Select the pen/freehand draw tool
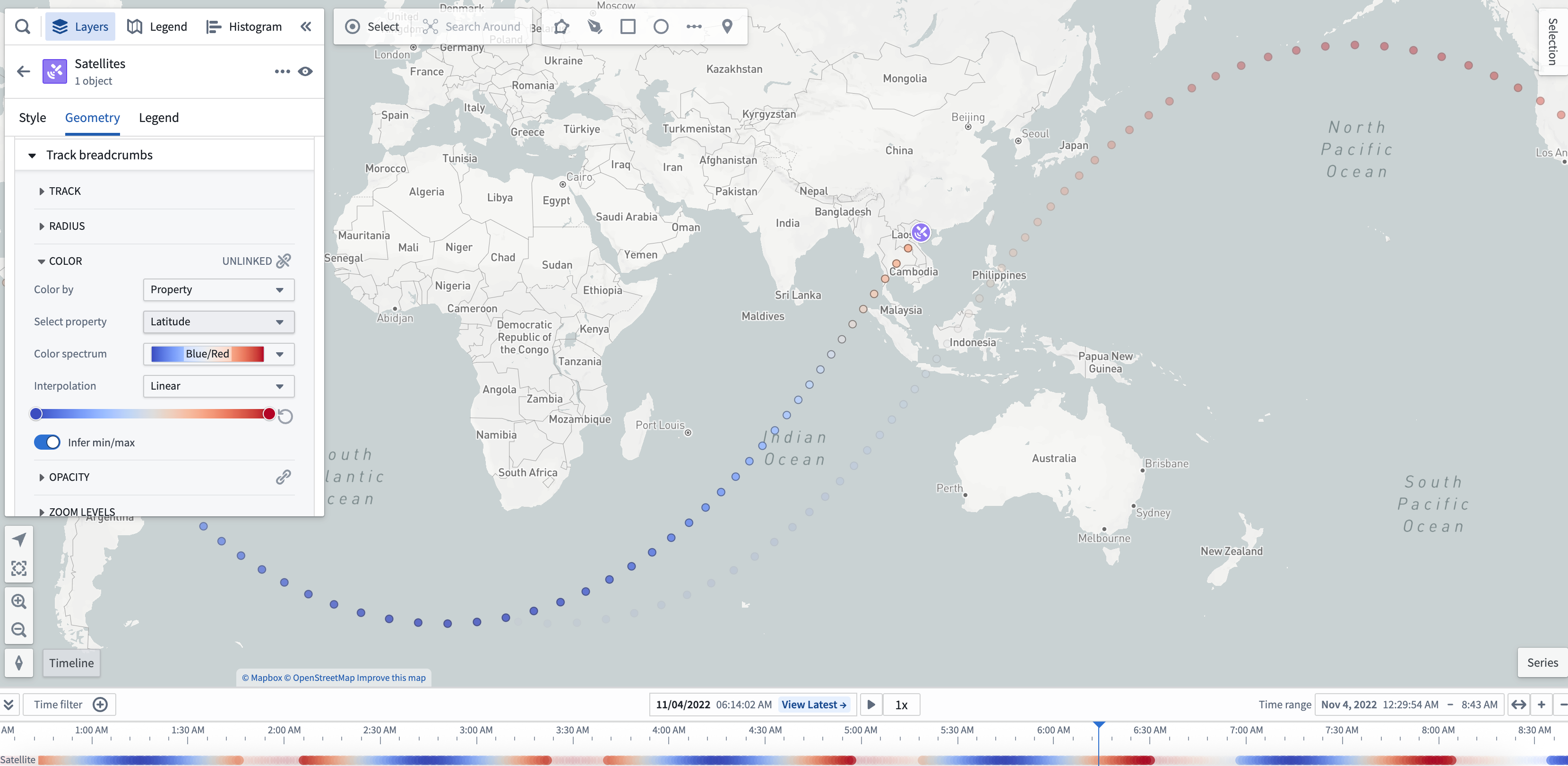 pos(595,26)
